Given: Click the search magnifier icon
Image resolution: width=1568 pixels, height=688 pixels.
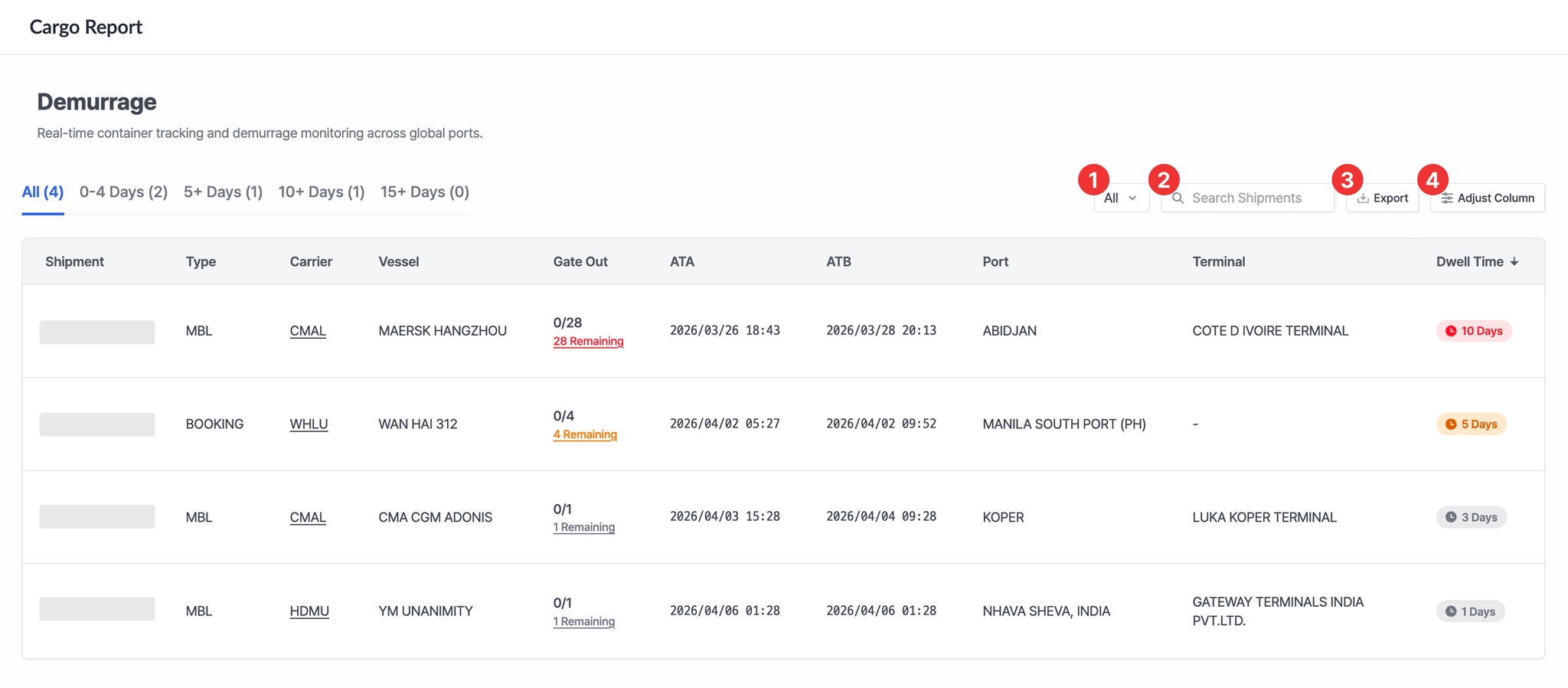Looking at the screenshot, I should 1178,198.
